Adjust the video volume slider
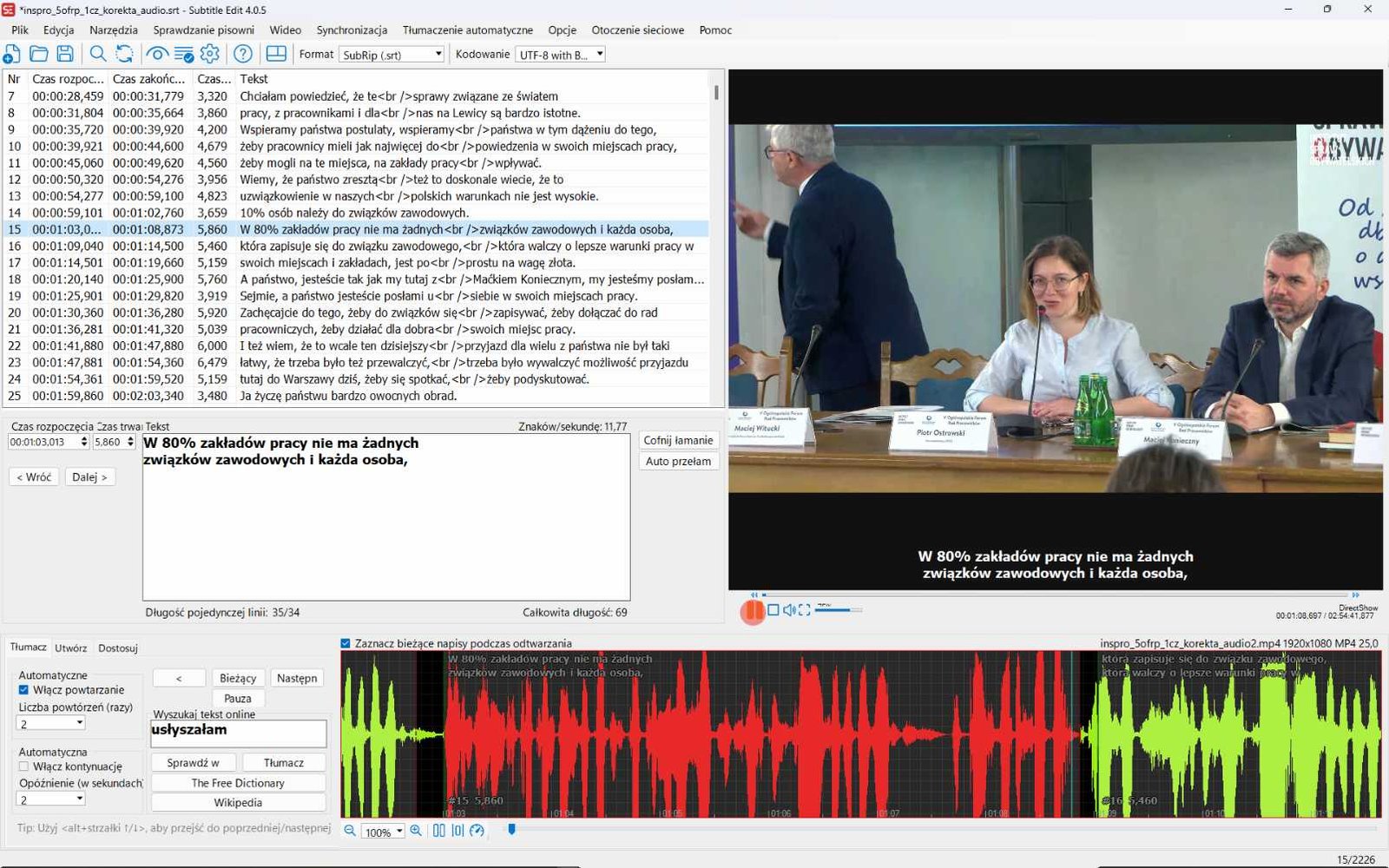Screen dimensions: 1389x868 point(838,610)
